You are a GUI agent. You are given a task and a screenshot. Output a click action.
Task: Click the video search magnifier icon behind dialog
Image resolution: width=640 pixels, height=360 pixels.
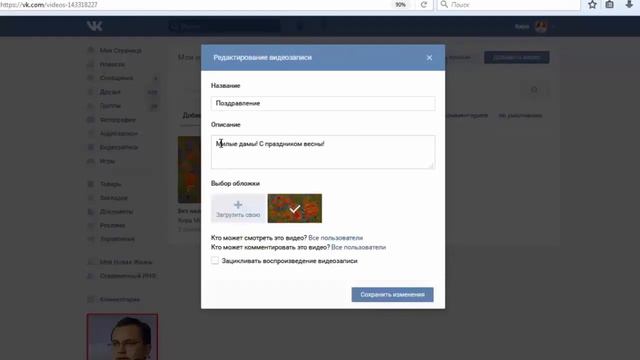534,89
